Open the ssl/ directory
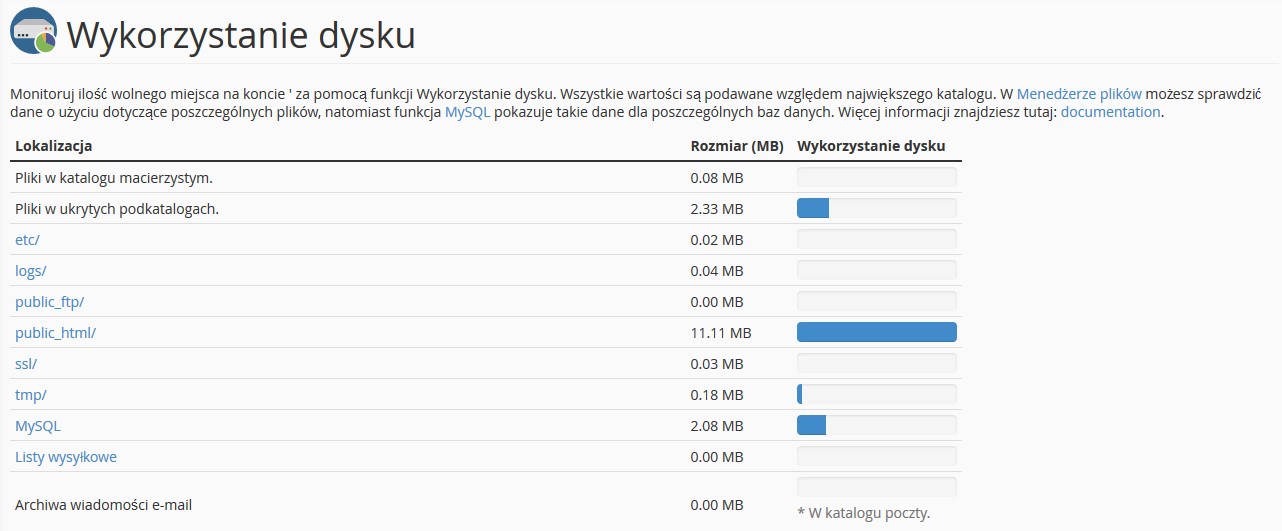The height and width of the screenshot is (531, 1282). [26, 364]
